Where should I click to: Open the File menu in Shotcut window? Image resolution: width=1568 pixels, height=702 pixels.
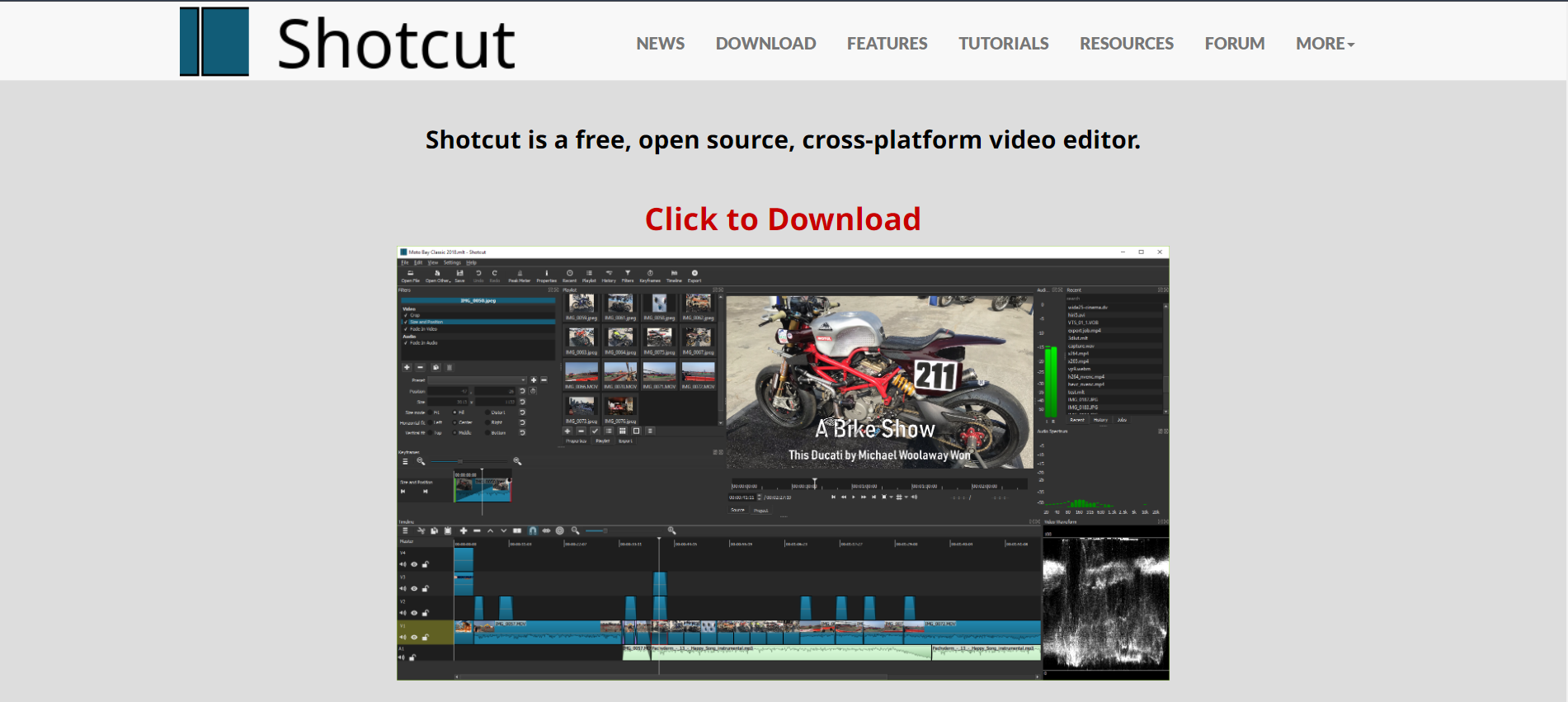405,262
